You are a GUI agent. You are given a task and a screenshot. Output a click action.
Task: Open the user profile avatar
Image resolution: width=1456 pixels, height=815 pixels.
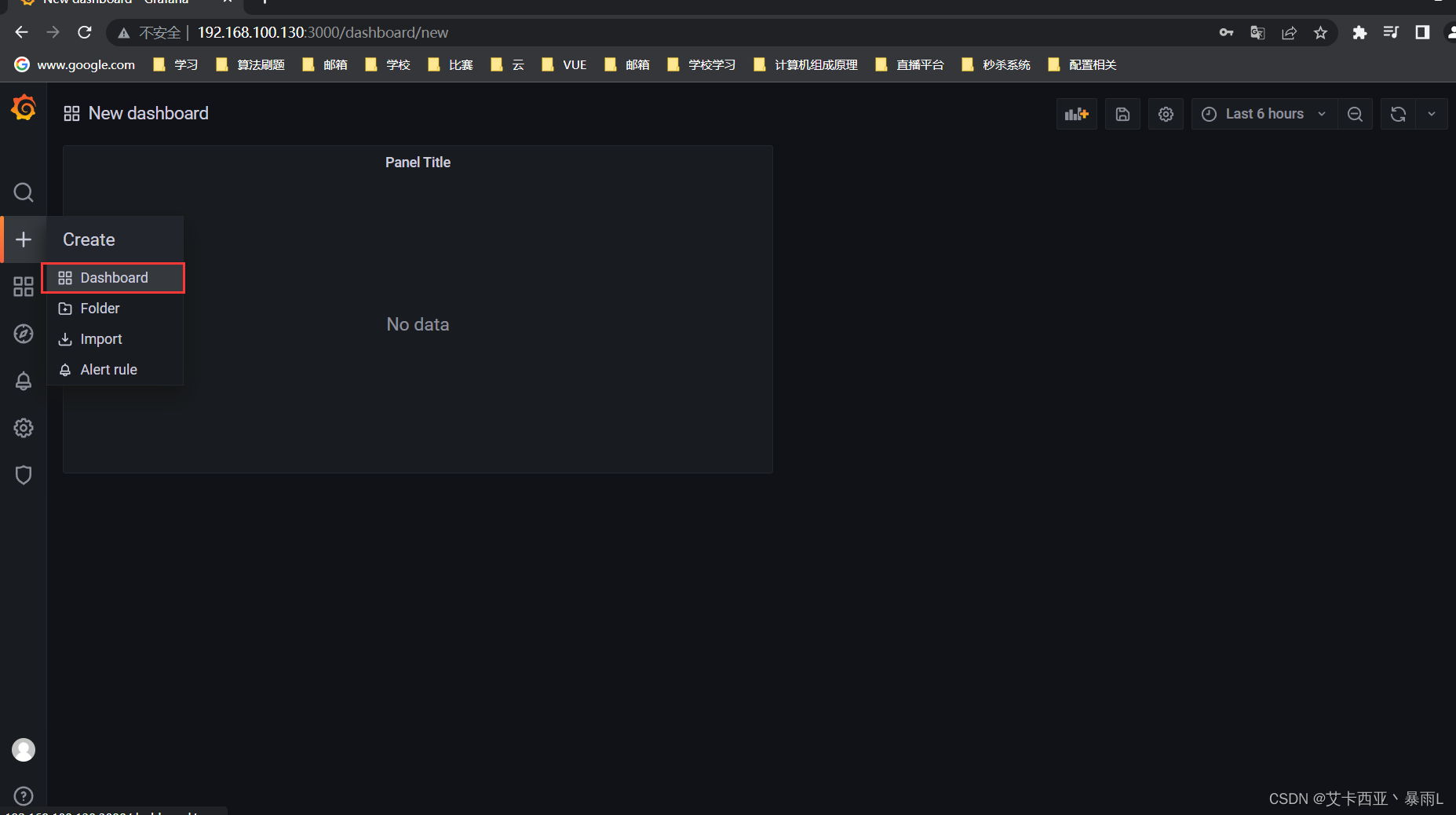pos(24,750)
